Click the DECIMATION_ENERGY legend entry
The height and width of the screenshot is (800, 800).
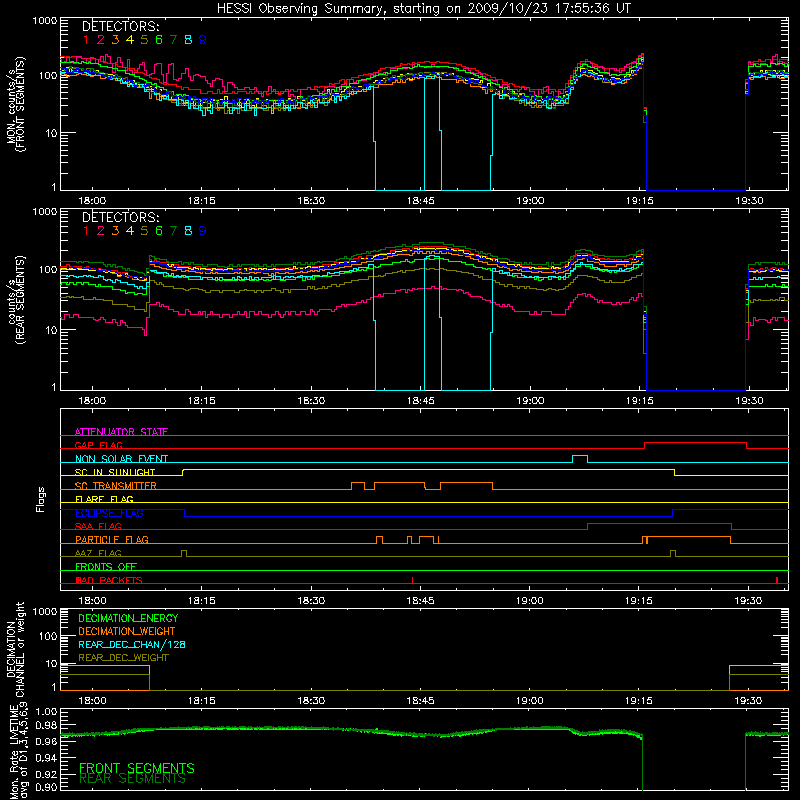[x=128, y=618]
